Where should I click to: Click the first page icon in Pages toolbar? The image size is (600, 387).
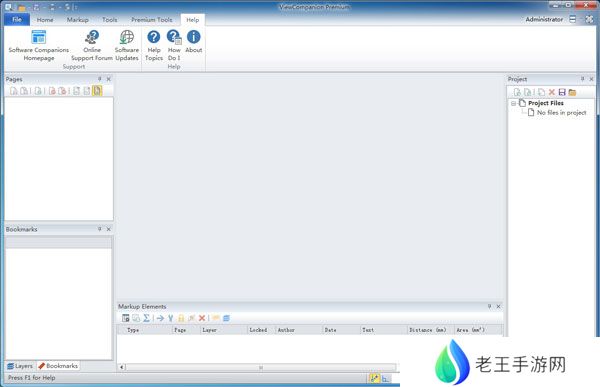tap(13, 91)
